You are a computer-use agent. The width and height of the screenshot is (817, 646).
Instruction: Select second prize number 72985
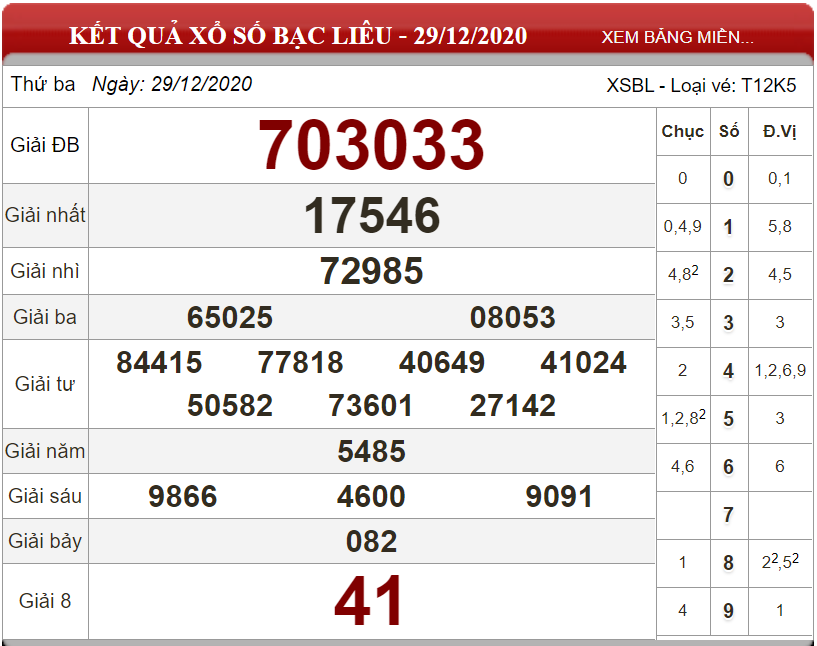(x=372, y=271)
